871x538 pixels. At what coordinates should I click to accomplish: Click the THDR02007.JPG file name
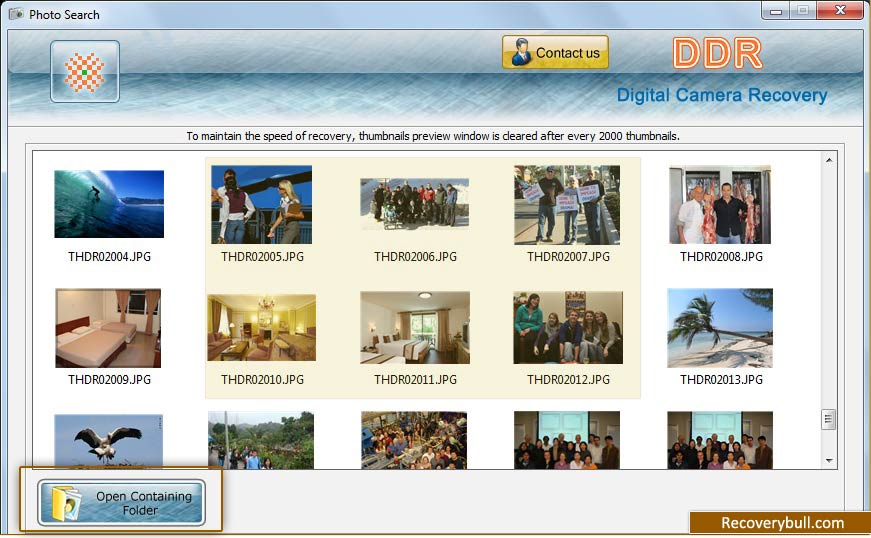[x=568, y=257]
